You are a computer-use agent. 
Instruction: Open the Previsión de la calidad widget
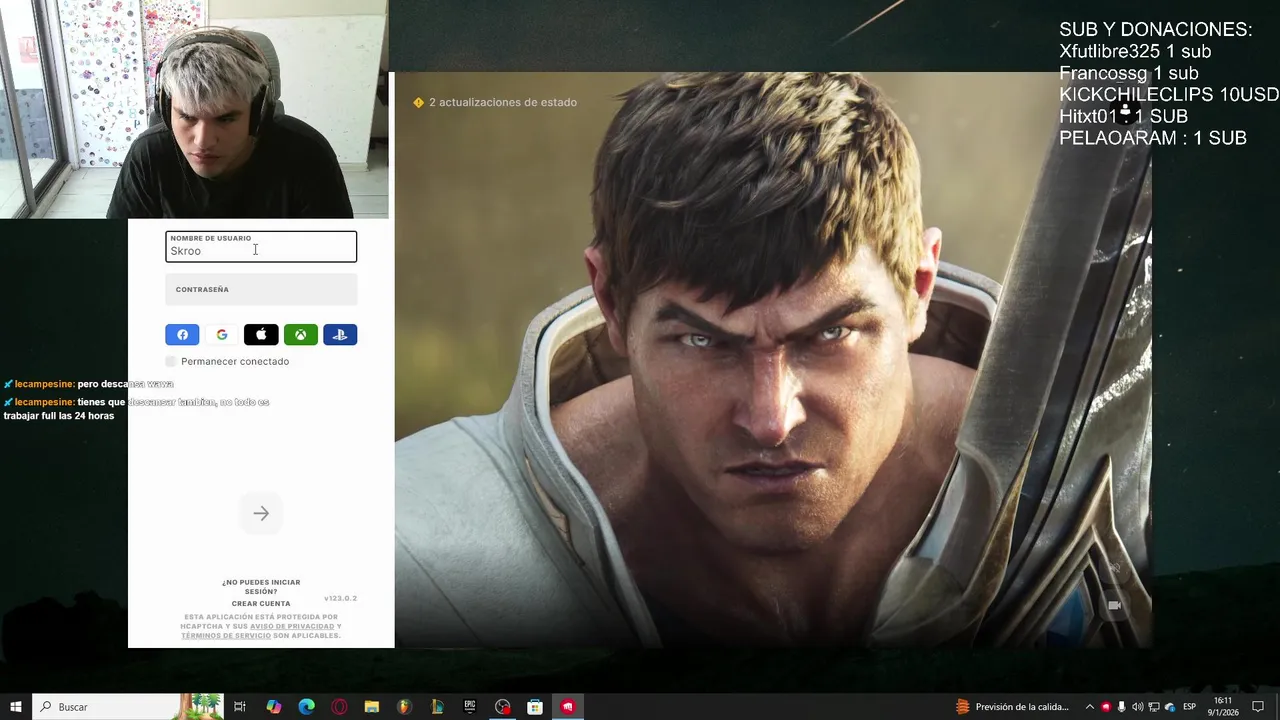click(x=1012, y=707)
